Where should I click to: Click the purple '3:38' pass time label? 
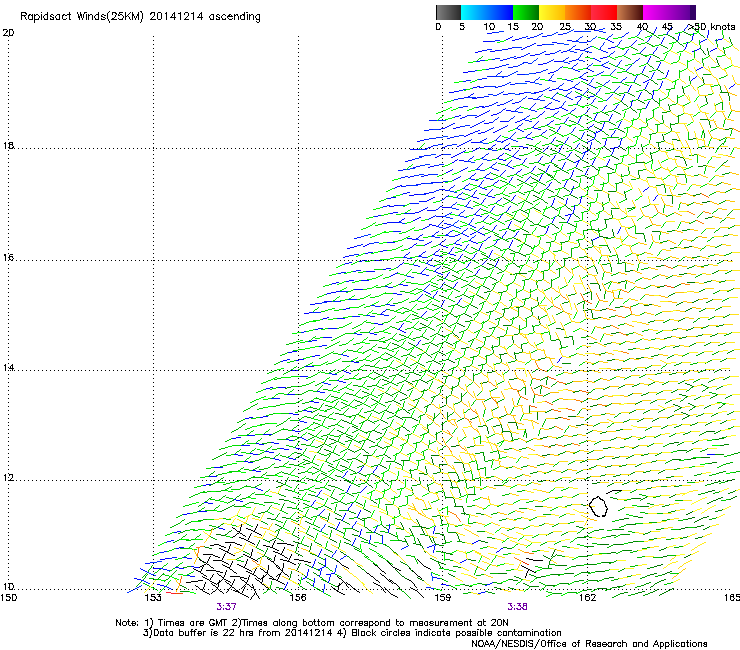point(517,607)
